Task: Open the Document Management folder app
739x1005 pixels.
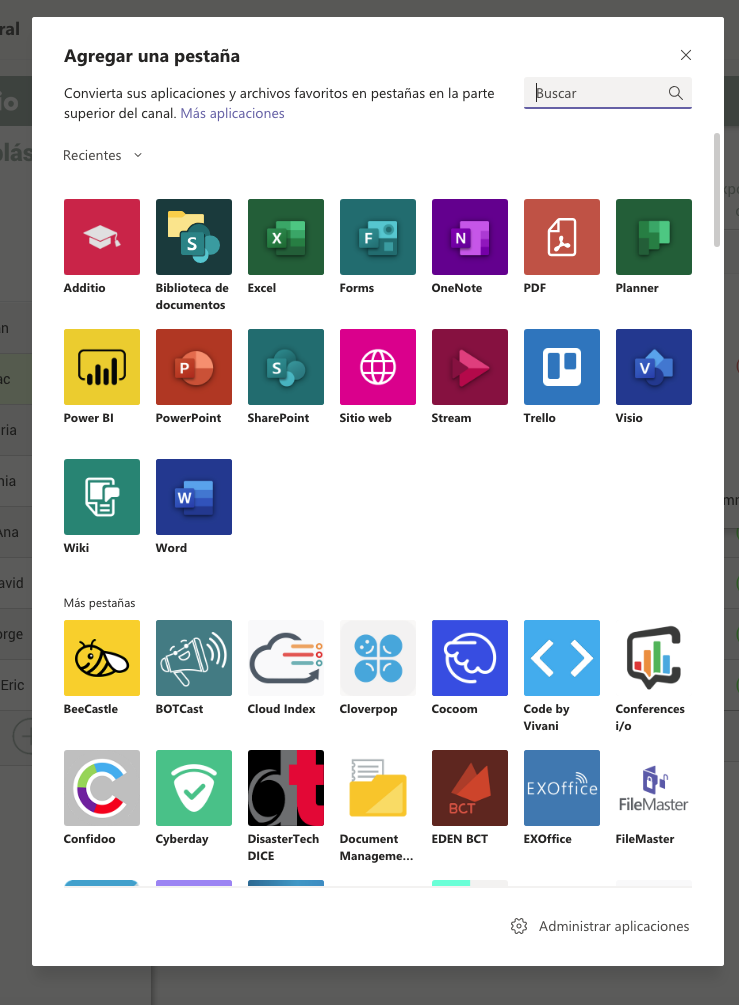Action: 378,788
